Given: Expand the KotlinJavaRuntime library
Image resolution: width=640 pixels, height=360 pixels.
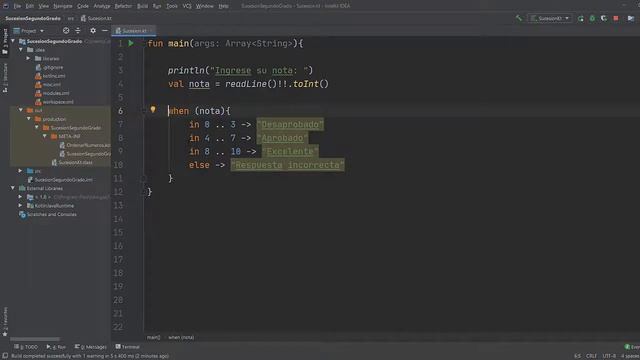Looking at the screenshot, I should click(20, 206).
